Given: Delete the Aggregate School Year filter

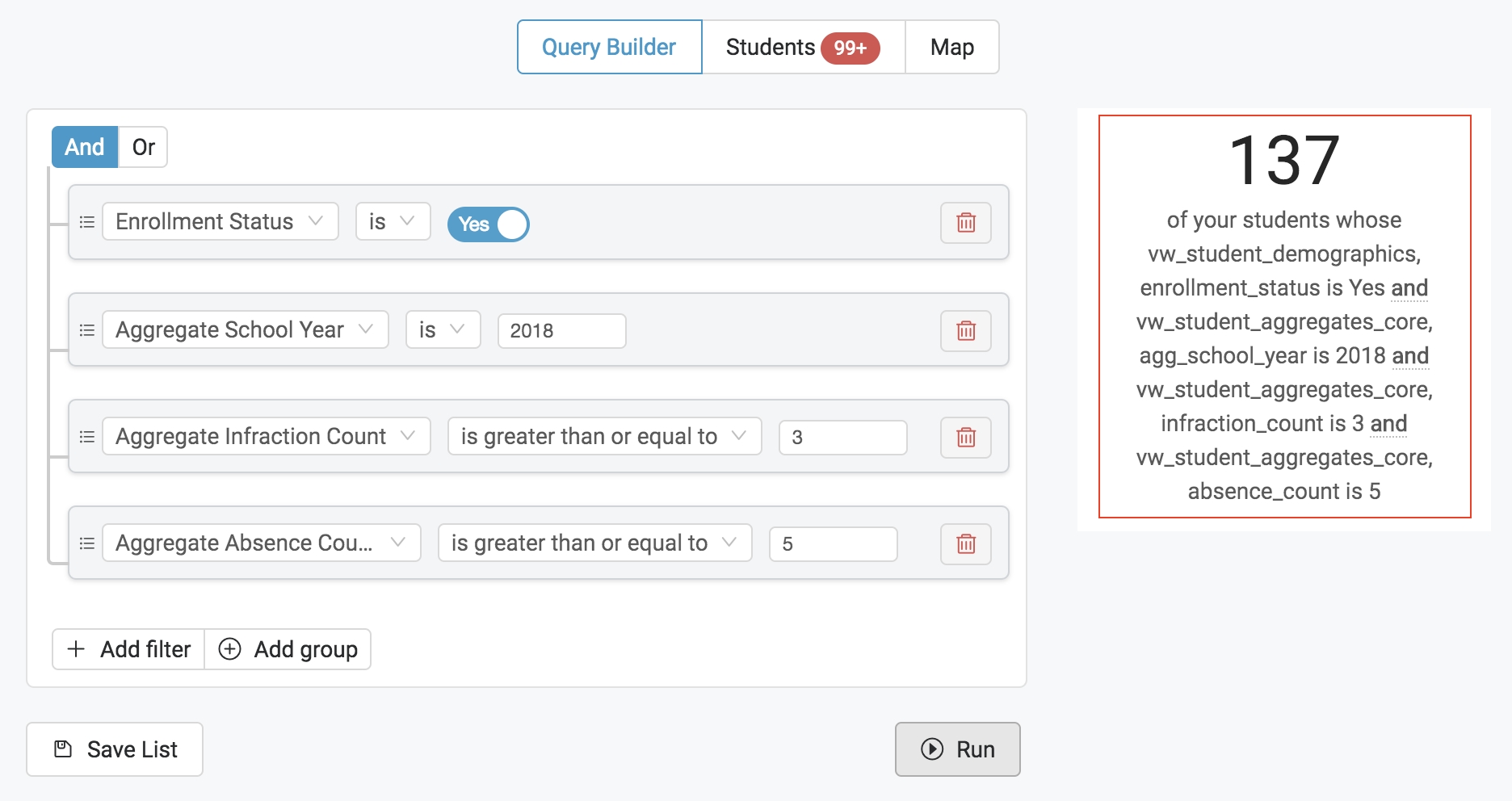Looking at the screenshot, I should tap(966, 331).
